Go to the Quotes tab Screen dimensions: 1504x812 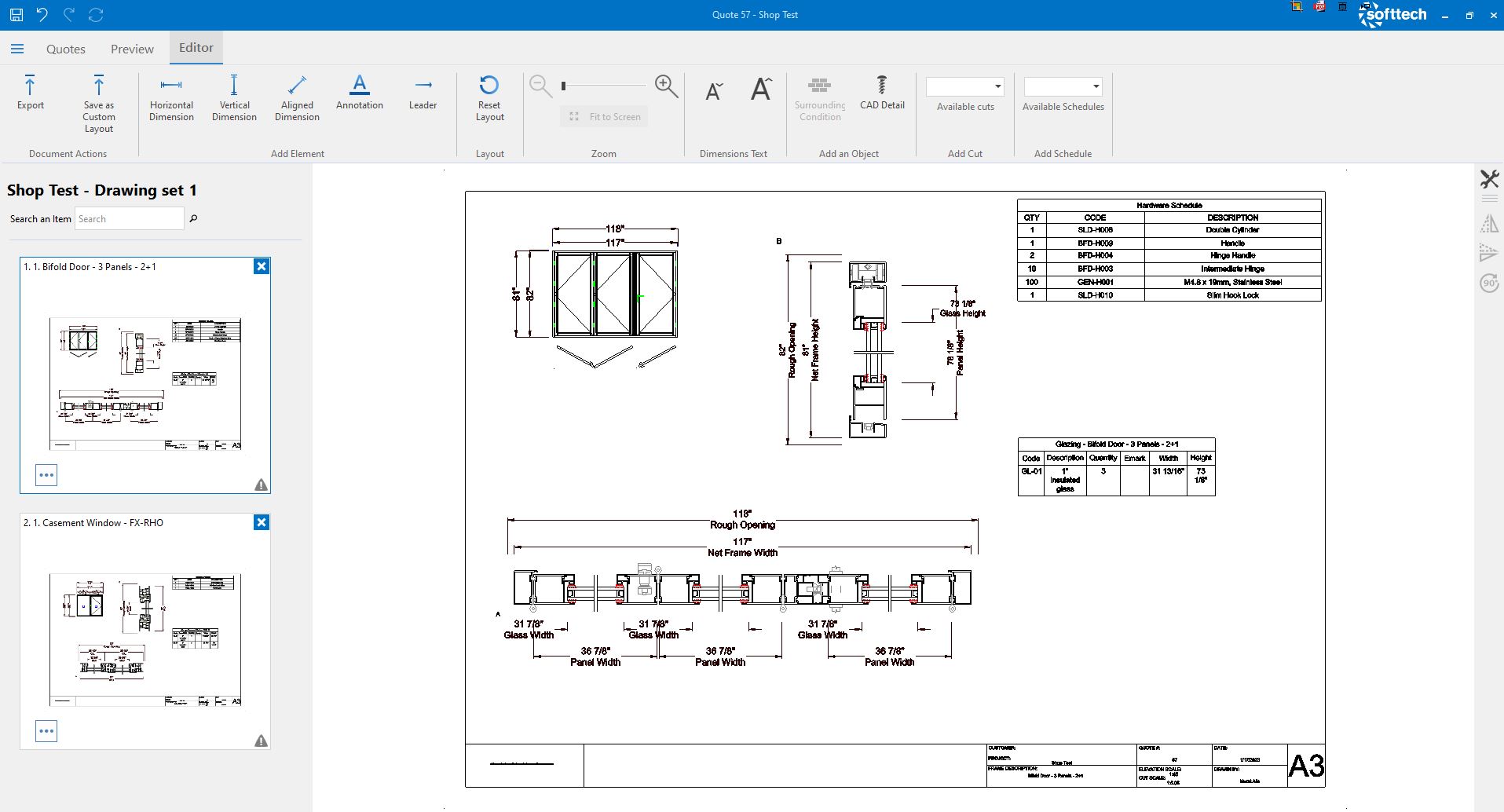(x=66, y=49)
